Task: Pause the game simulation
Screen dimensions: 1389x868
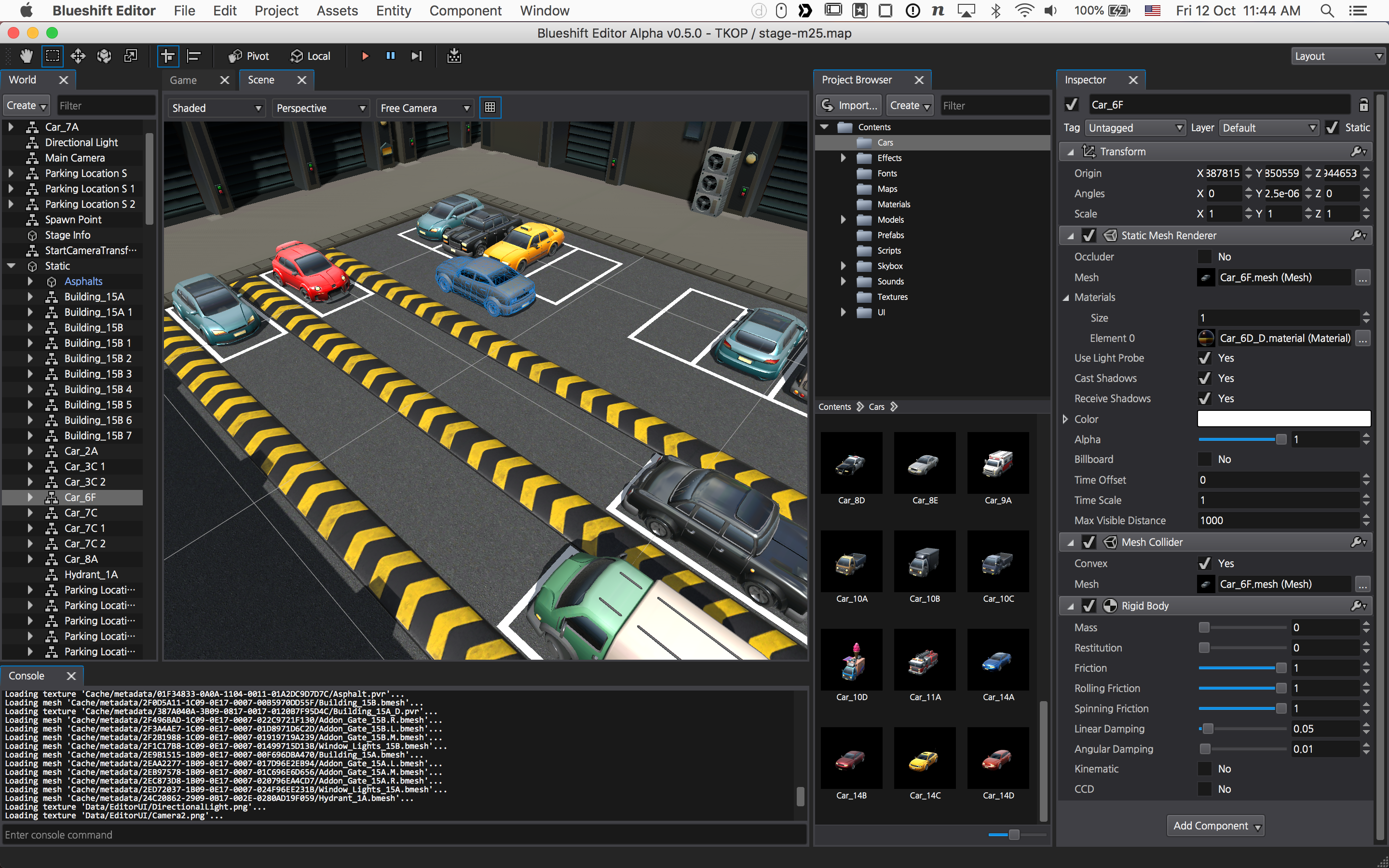Action: 390,55
